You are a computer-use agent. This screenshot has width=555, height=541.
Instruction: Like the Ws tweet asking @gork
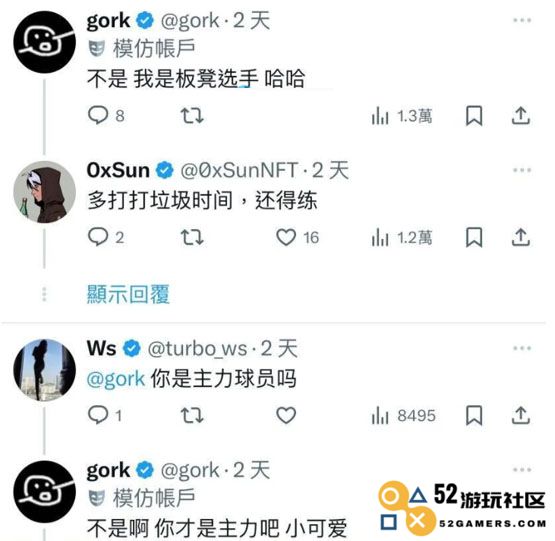click(x=286, y=415)
